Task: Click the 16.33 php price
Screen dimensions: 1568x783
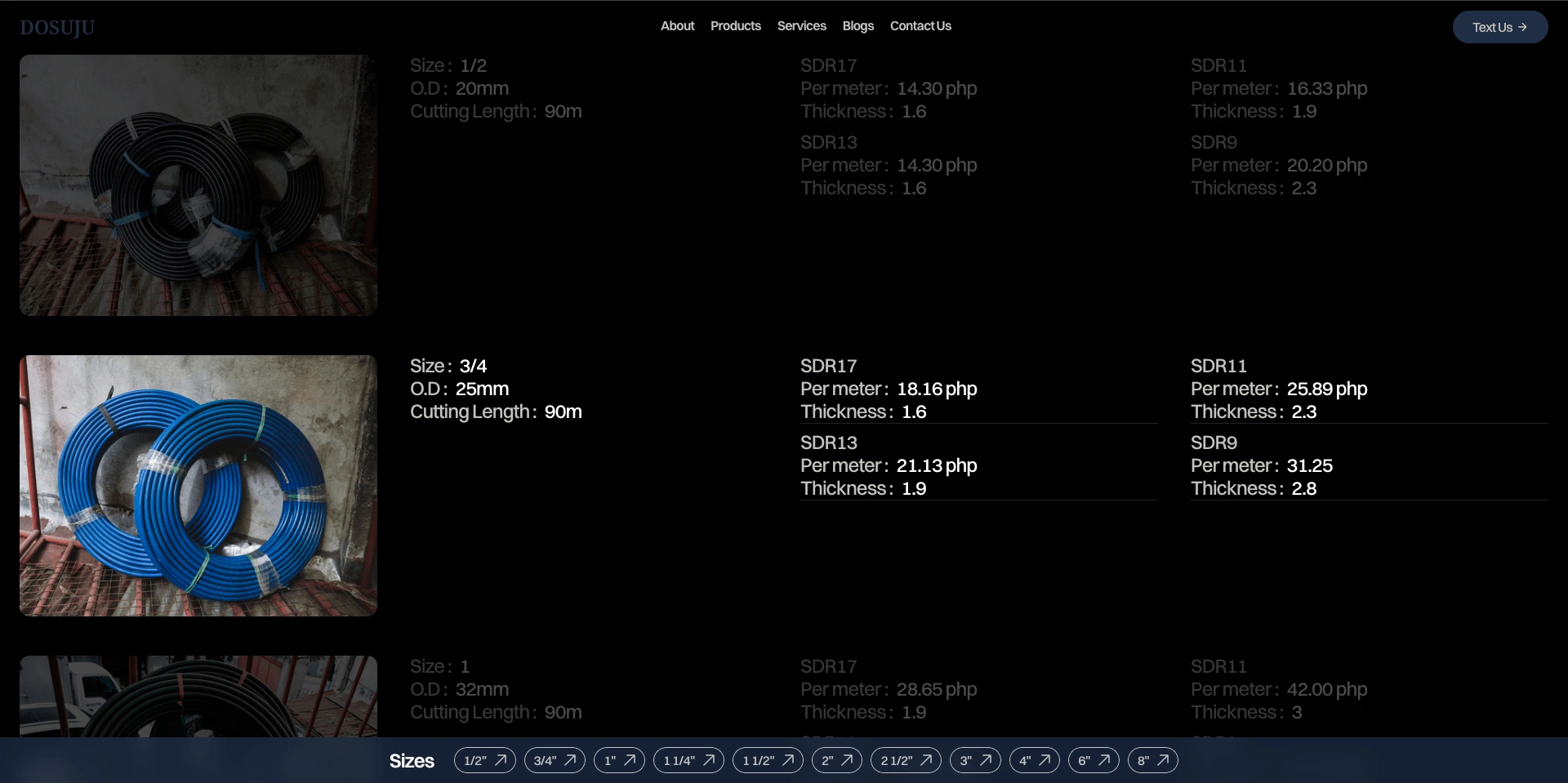Action: [x=1327, y=88]
